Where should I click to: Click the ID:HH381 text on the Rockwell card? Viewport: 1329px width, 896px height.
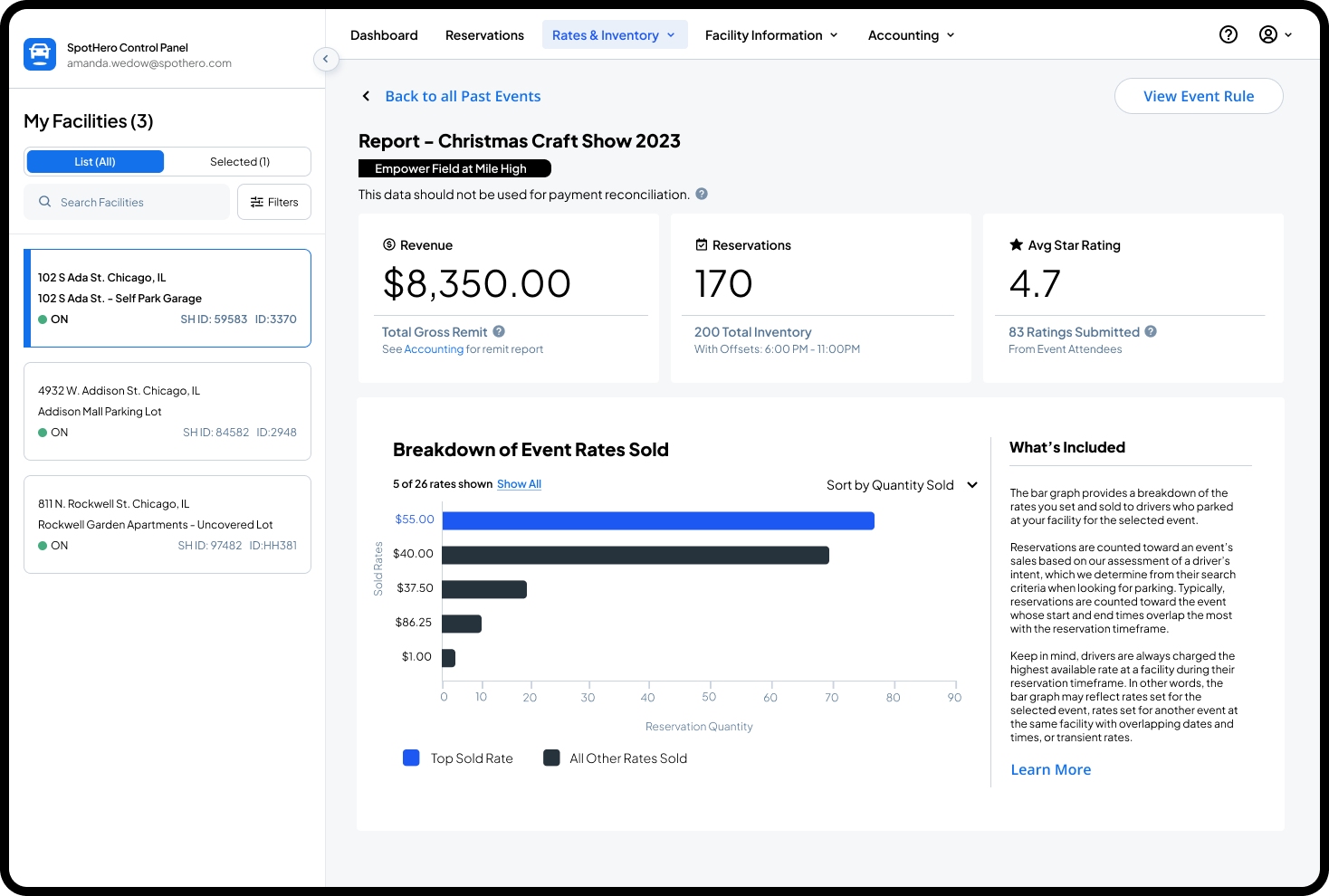(273, 546)
